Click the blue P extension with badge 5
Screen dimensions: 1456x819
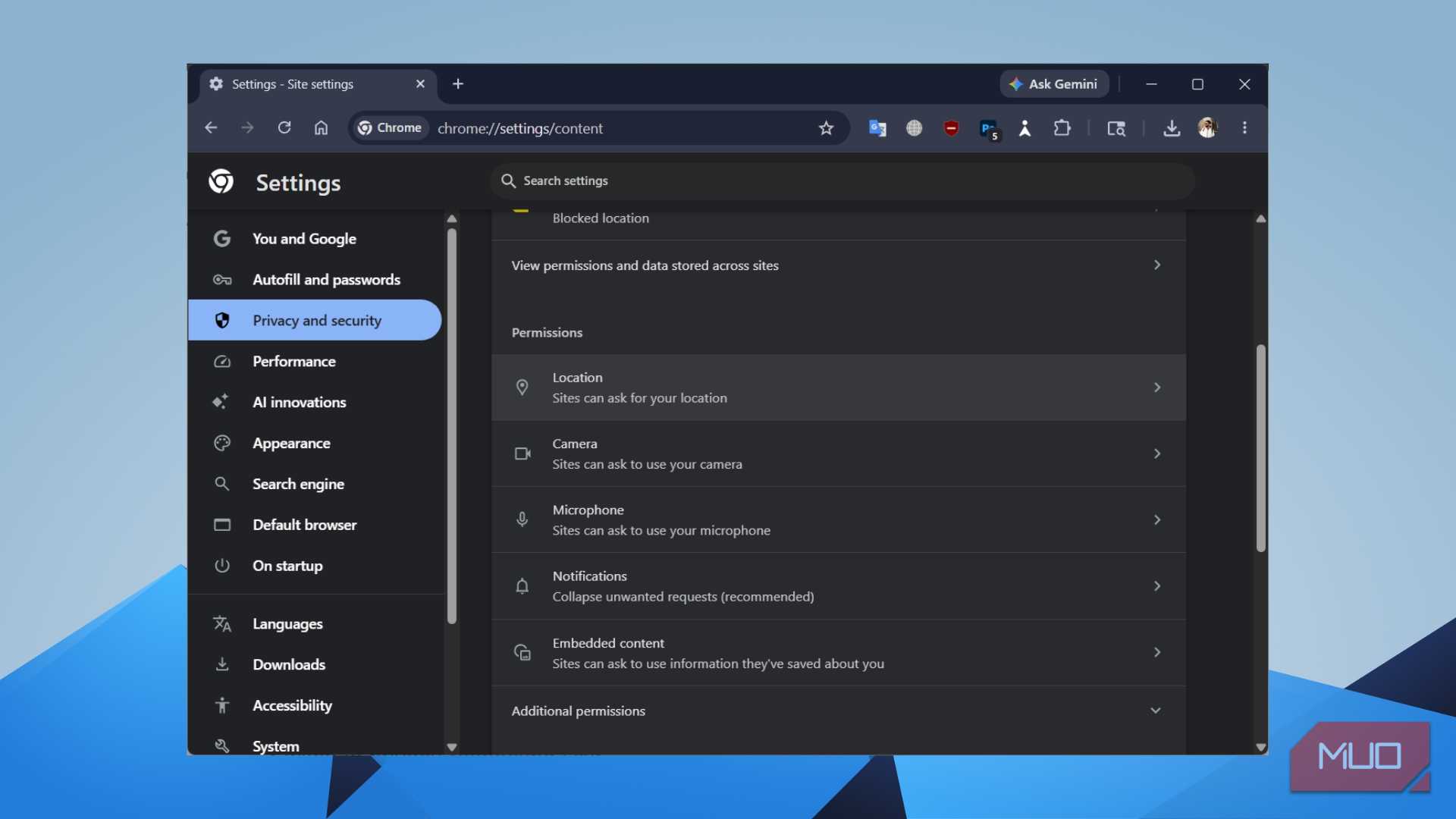pos(989,130)
